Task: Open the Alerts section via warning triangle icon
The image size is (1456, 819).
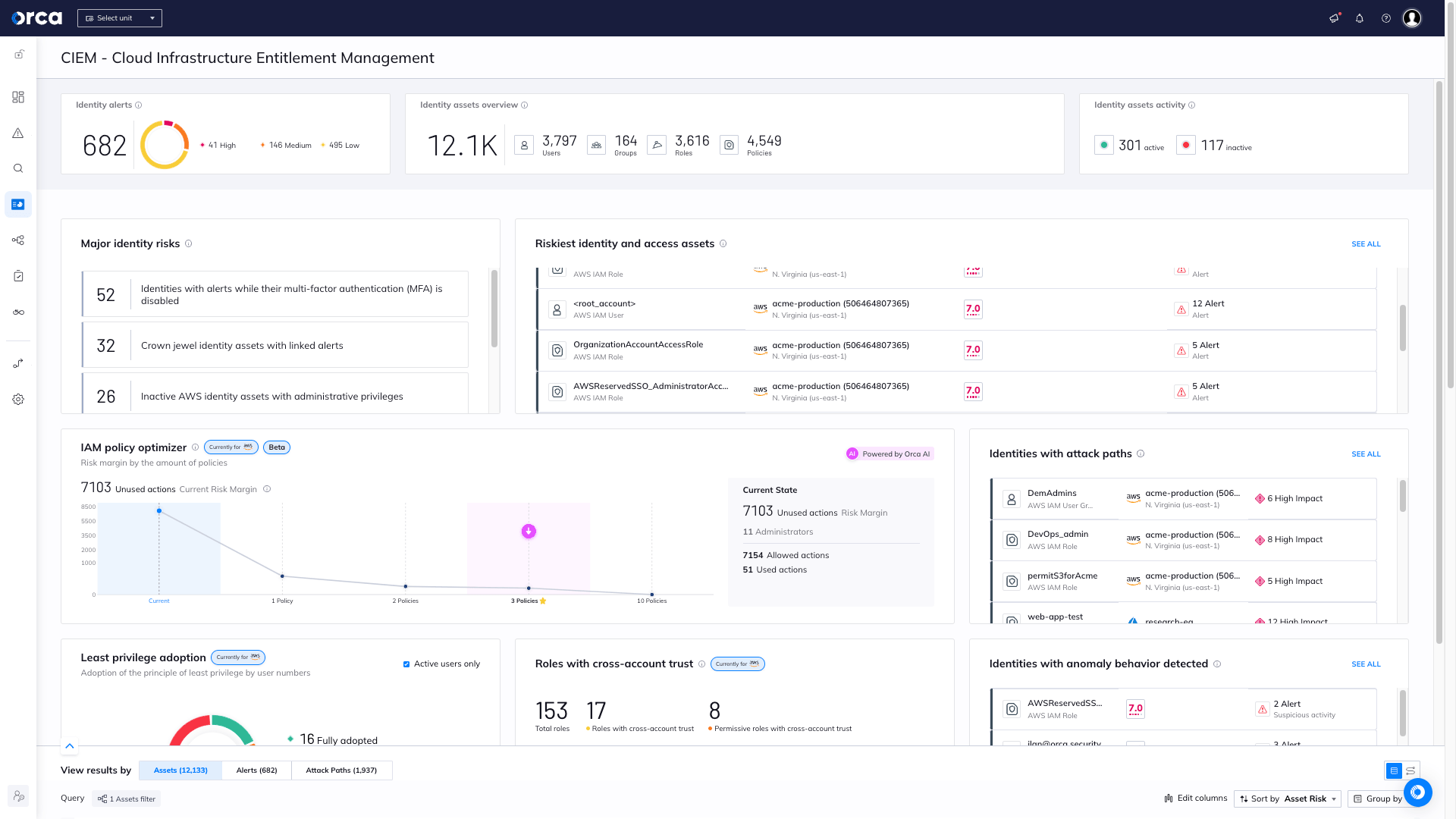Action: [x=18, y=132]
